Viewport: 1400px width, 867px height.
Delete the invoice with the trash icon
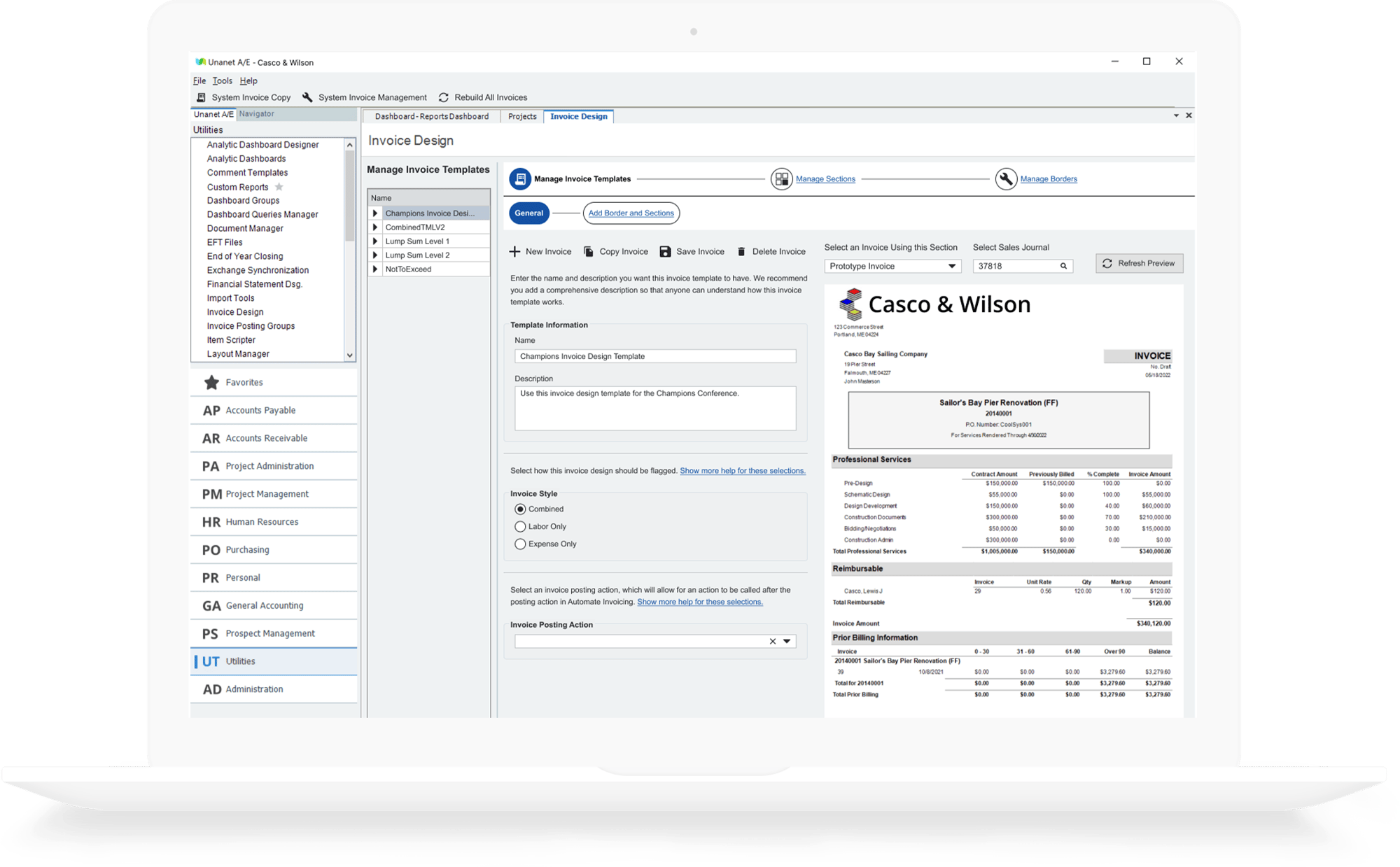click(741, 251)
